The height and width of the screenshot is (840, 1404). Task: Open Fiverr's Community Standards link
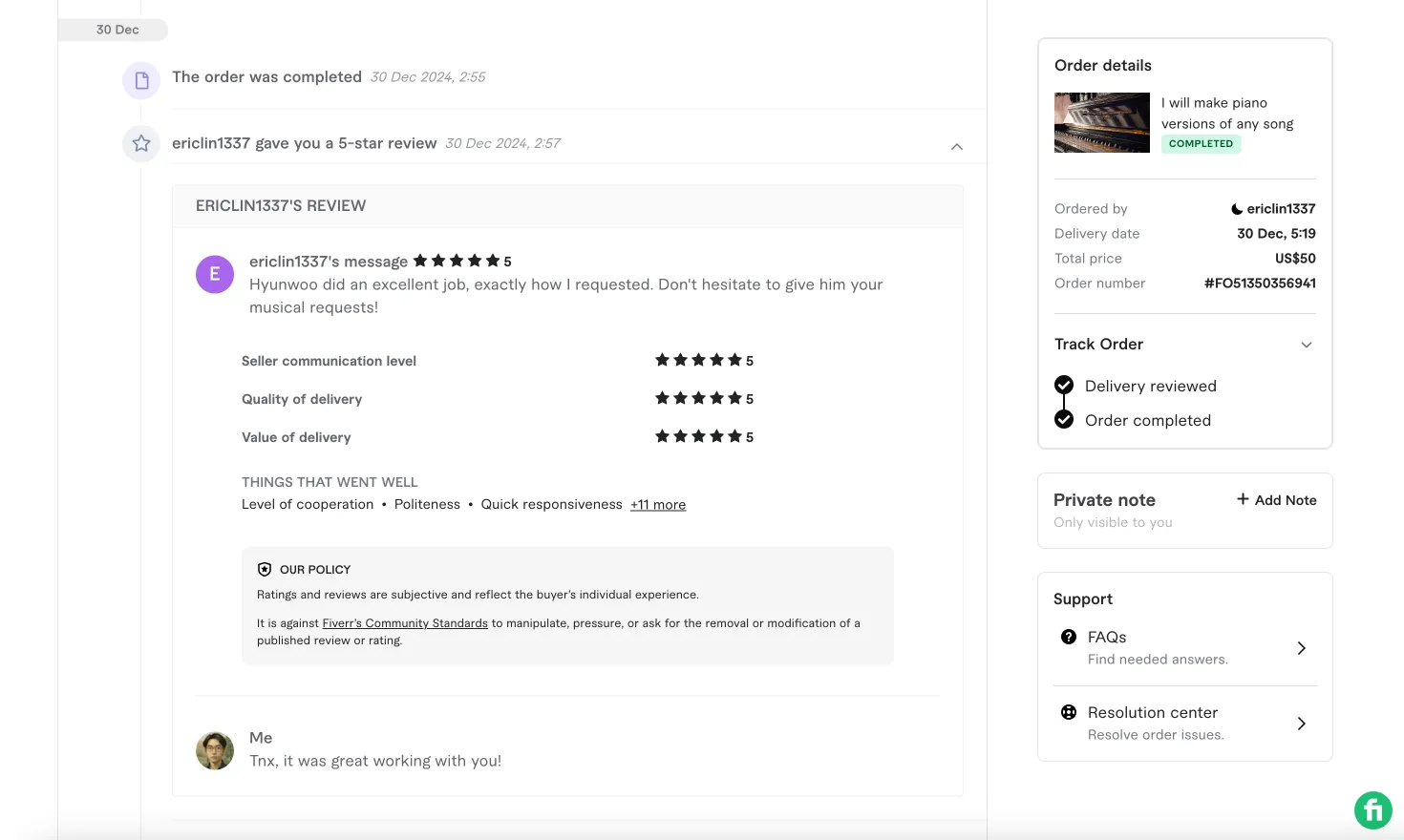405,623
